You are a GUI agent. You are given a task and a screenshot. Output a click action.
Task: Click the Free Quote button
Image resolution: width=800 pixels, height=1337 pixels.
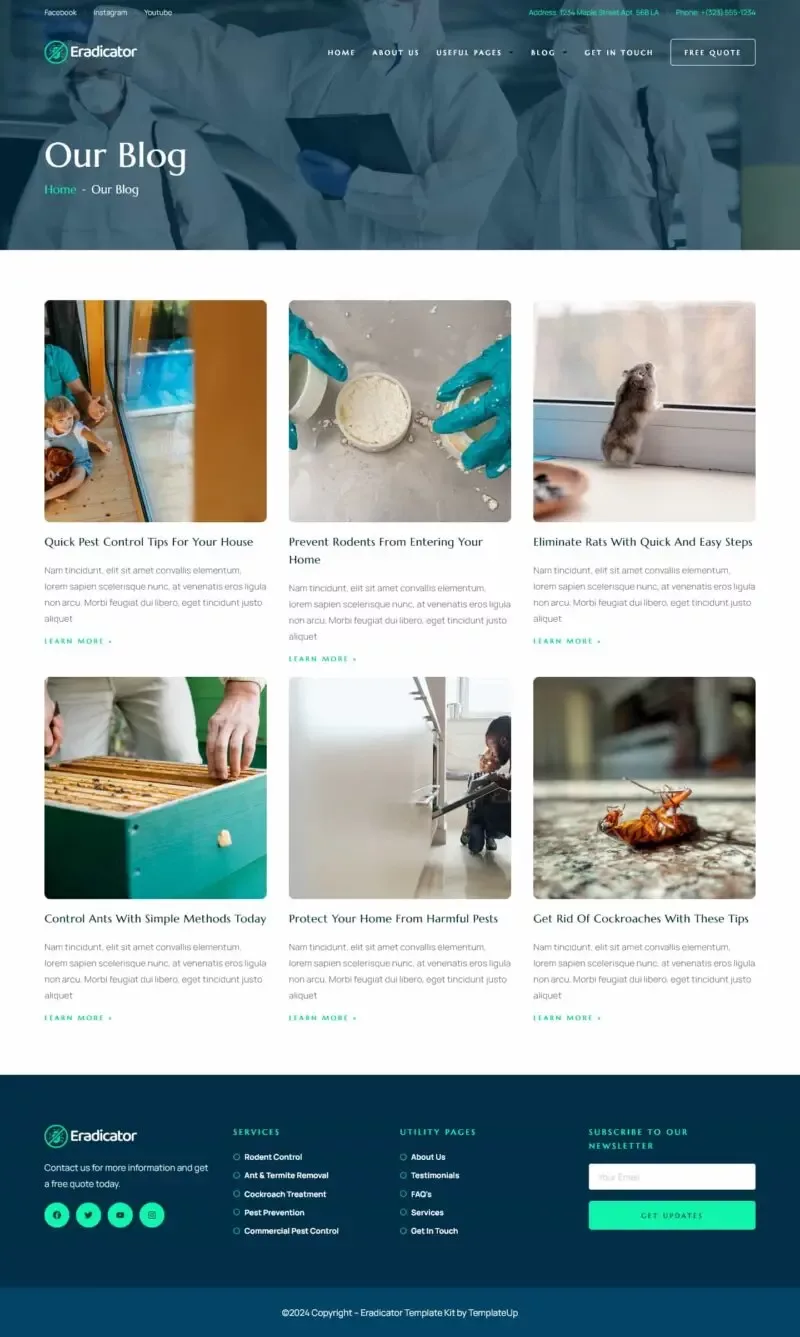click(713, 52)
